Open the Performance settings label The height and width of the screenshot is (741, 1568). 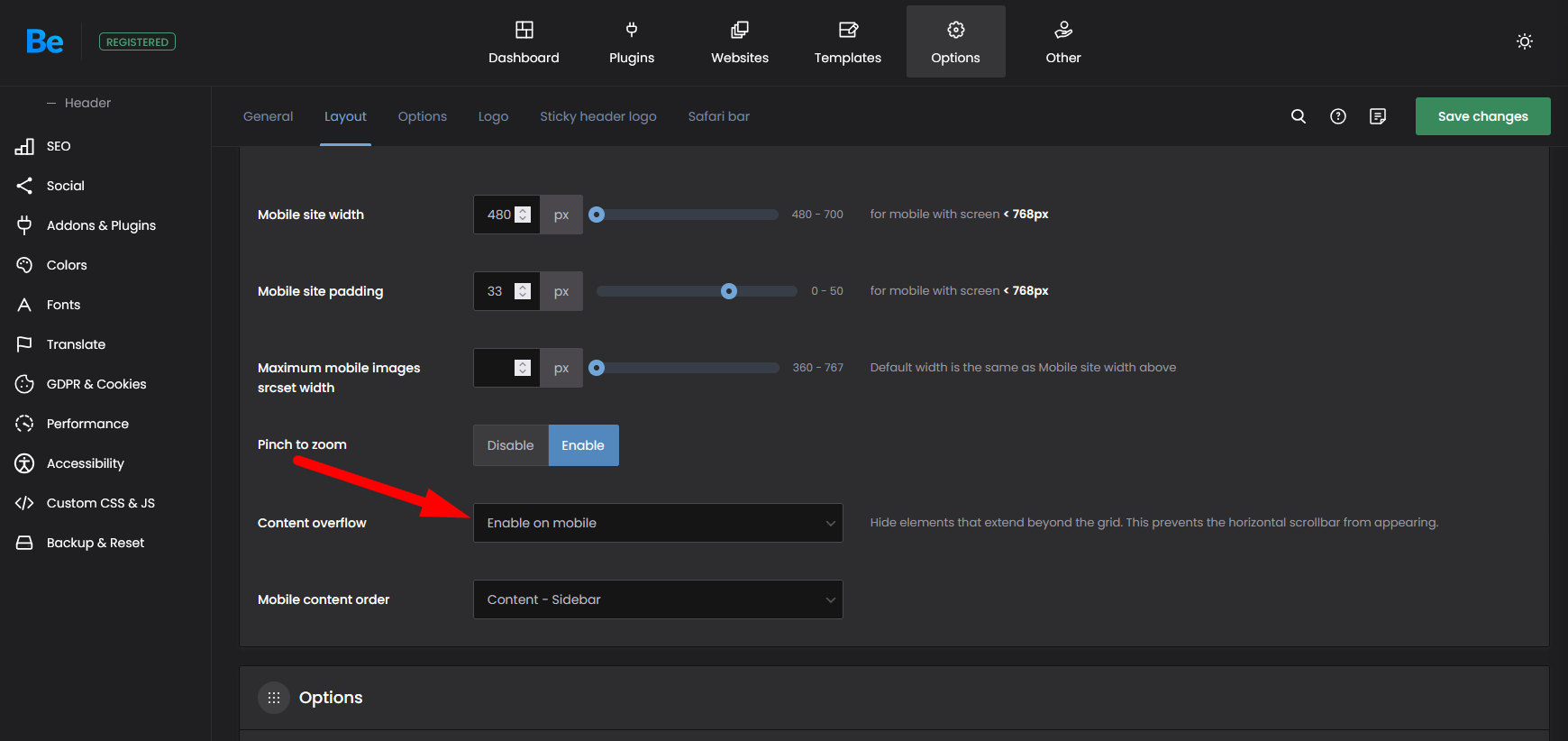click(87, 424)
